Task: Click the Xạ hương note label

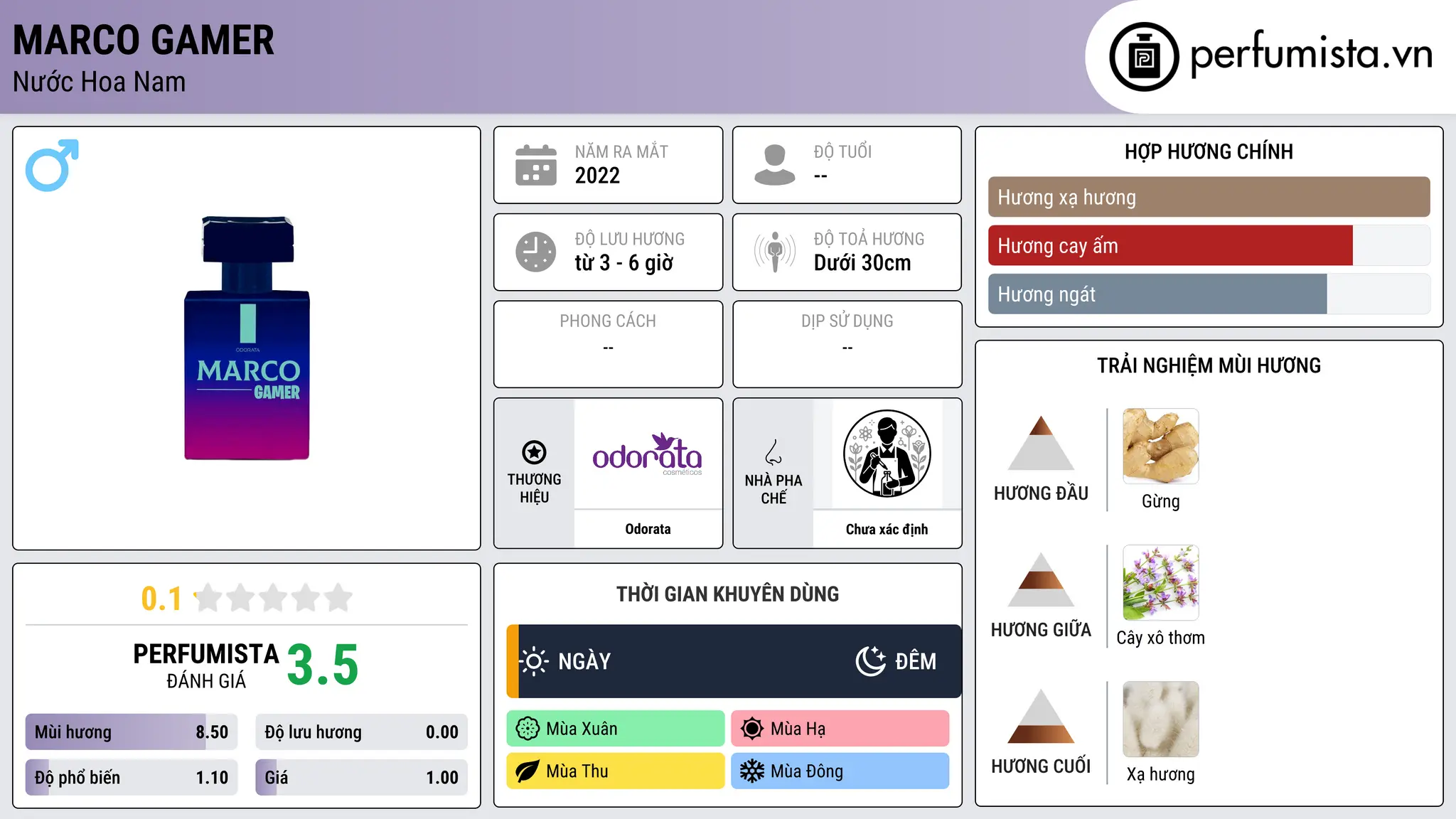Action: point(1160,774)
